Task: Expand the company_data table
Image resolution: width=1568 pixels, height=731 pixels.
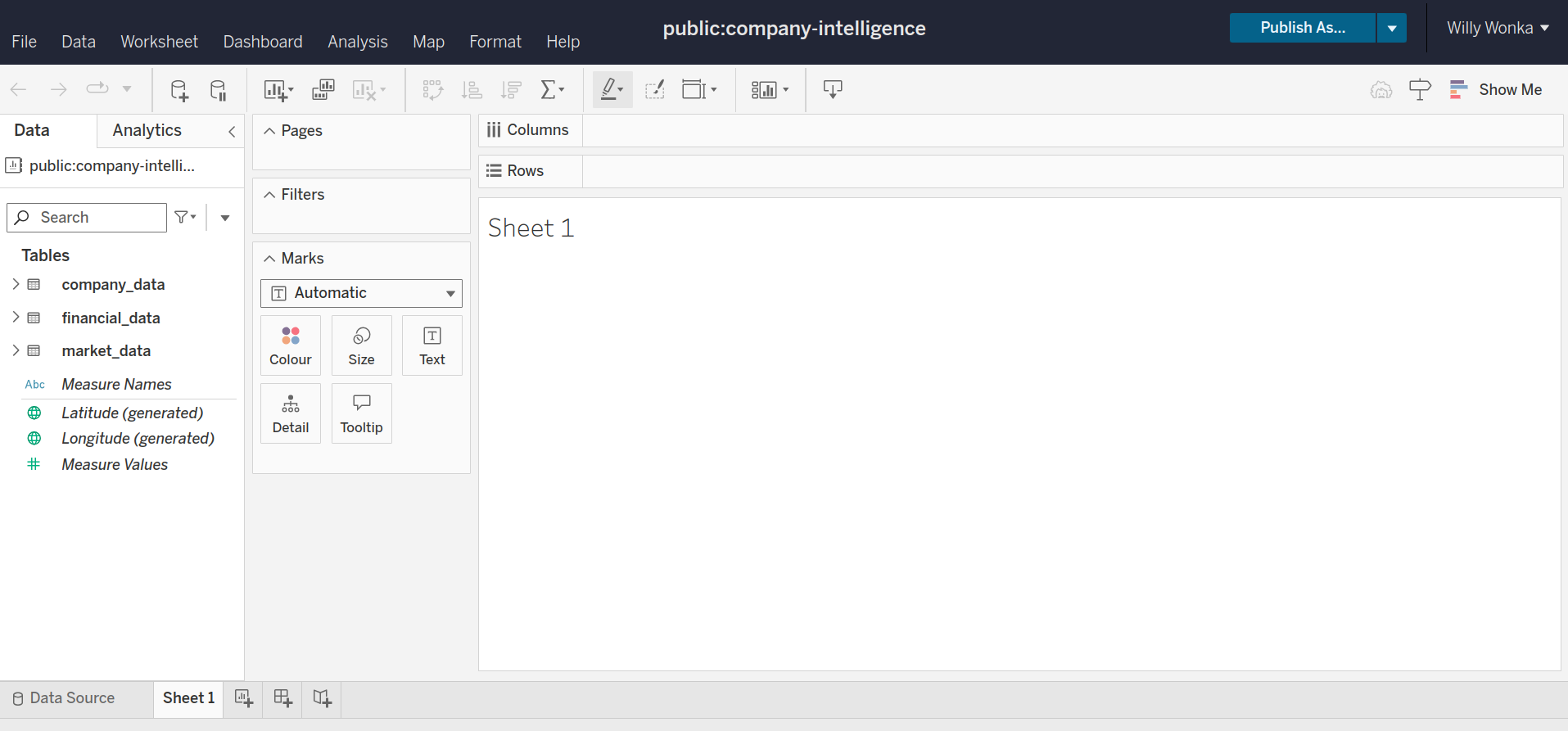Action: pos(16,284)
